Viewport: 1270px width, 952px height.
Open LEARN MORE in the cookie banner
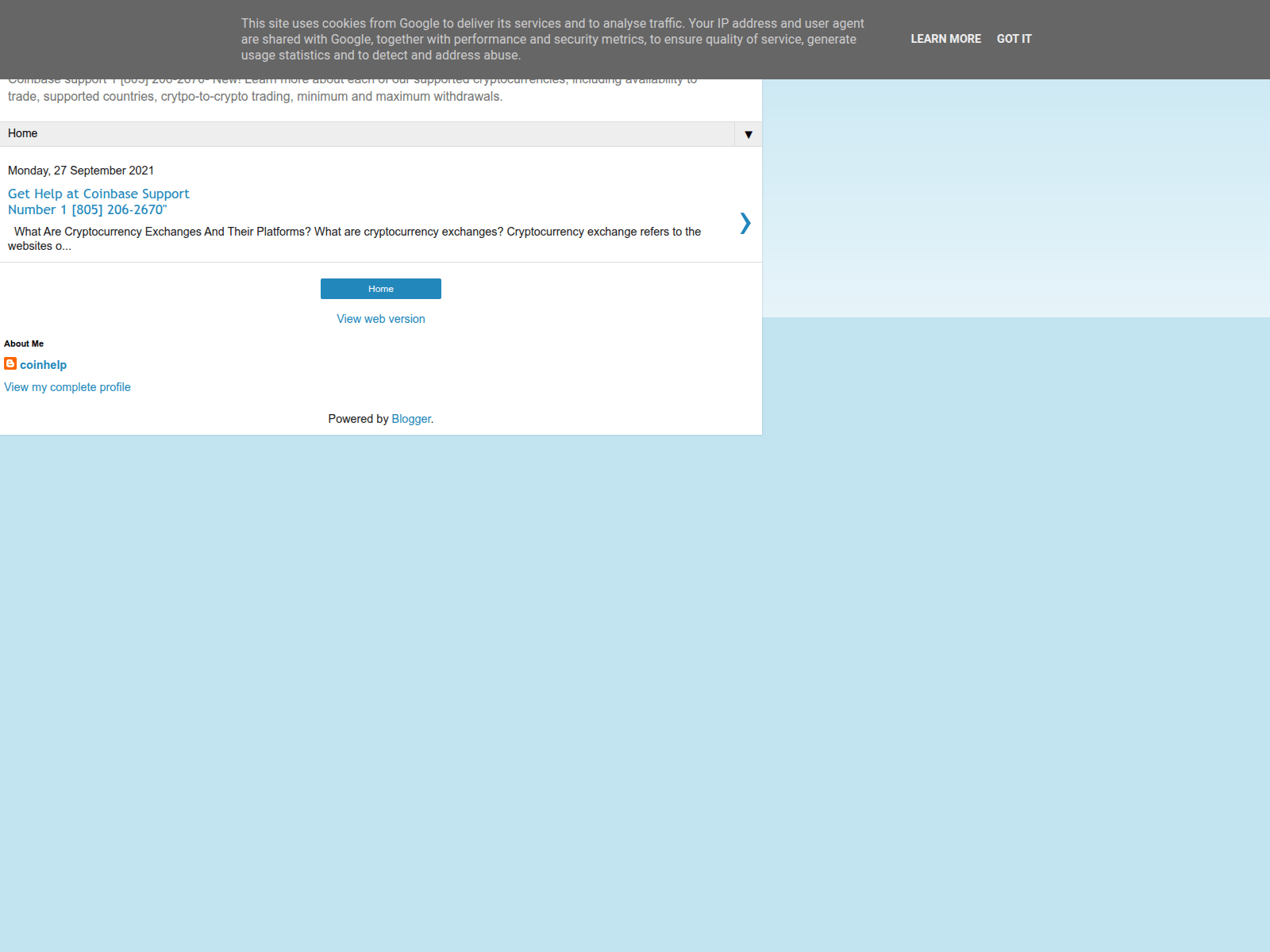click(x=945, y=39)
